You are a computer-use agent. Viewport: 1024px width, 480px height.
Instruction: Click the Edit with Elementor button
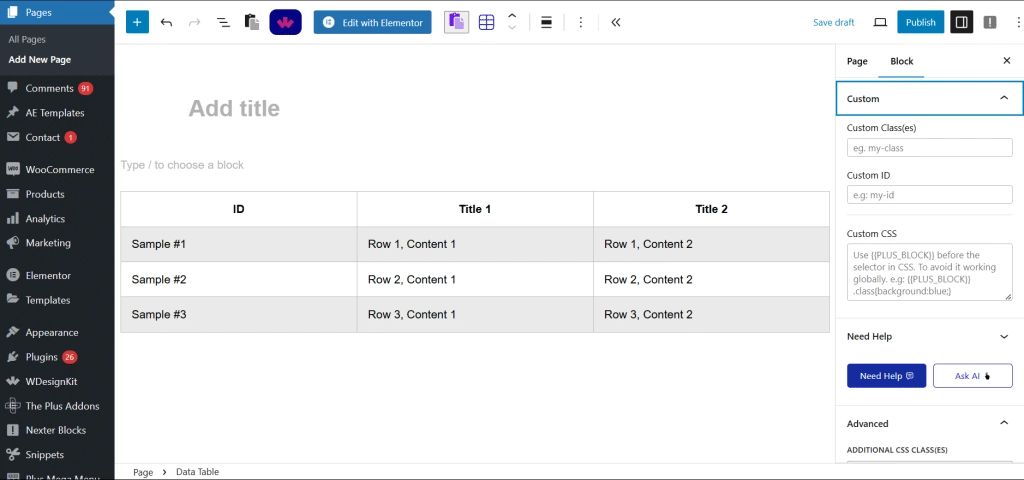(x=372, y=22)
